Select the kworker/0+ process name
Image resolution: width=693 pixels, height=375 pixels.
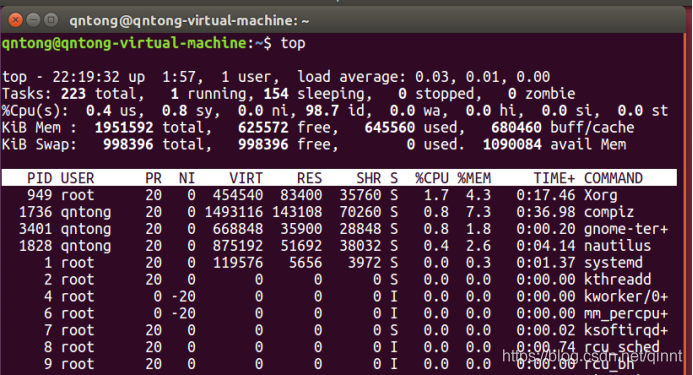[626, 296]
